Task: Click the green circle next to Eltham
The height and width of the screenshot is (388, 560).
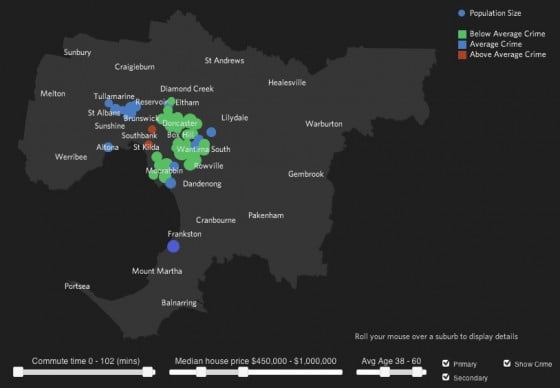Action: (x=171, y=101)
